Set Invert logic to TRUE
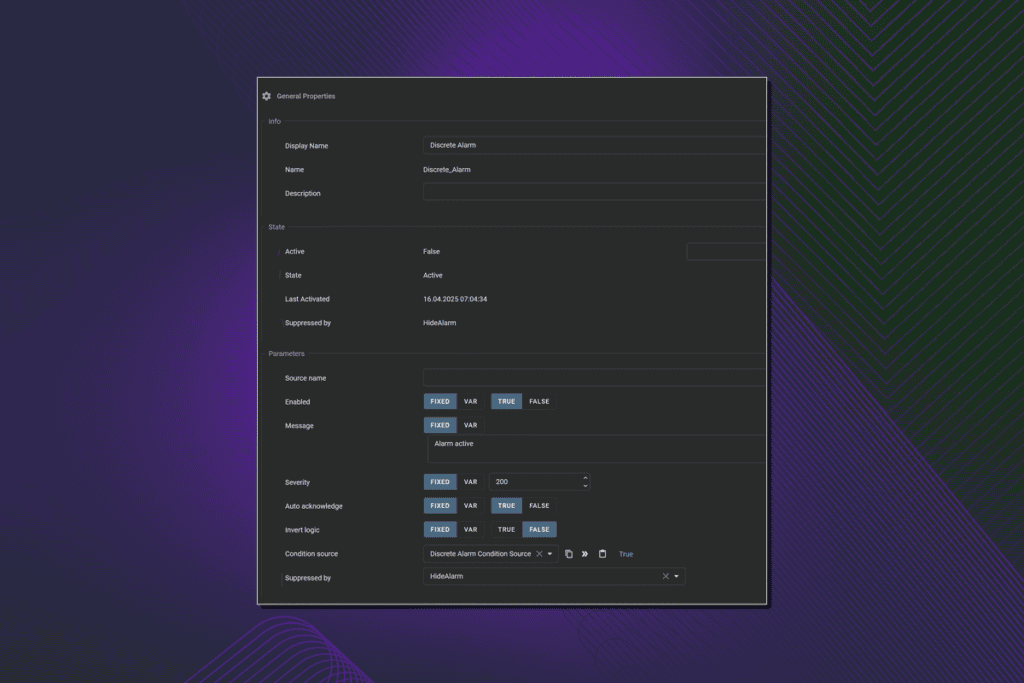 [506, 530]
